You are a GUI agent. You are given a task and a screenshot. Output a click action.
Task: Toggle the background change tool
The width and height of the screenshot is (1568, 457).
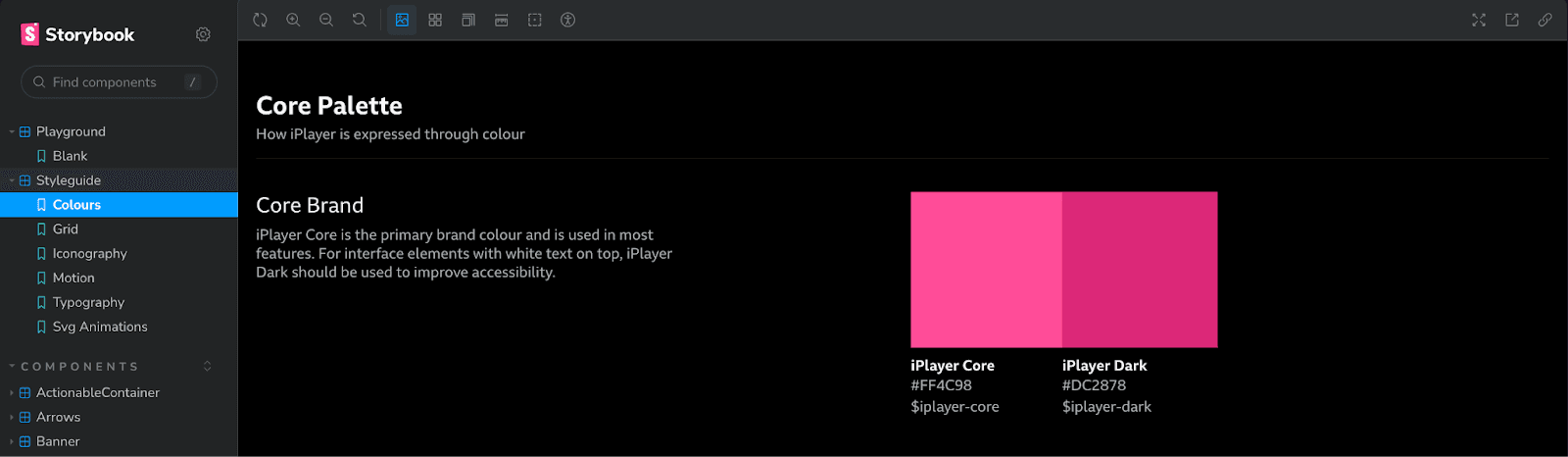point(402,20)
